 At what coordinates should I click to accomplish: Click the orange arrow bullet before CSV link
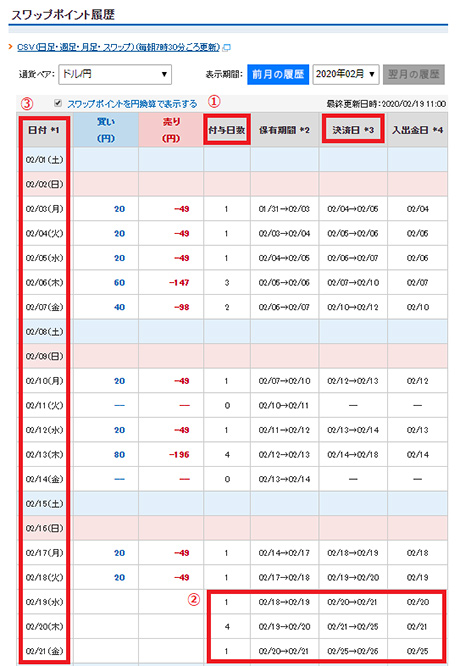[11, 47]
